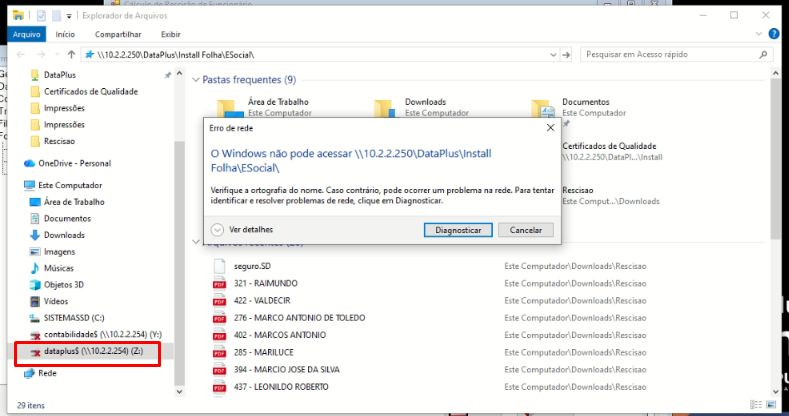This screenshot has height=416, width=789.
Task: Click the Quick Access properties checkmark icon
Action: (x=41, y=16)
